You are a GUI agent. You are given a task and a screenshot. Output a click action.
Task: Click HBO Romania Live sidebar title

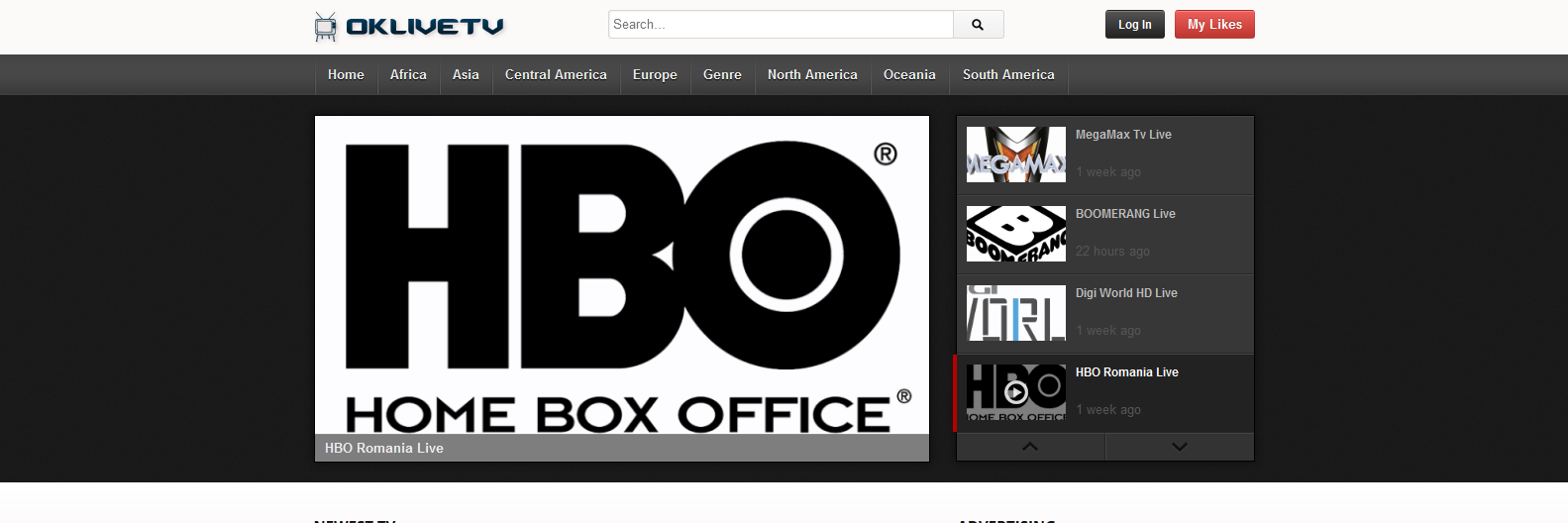tap(1127, 372)
